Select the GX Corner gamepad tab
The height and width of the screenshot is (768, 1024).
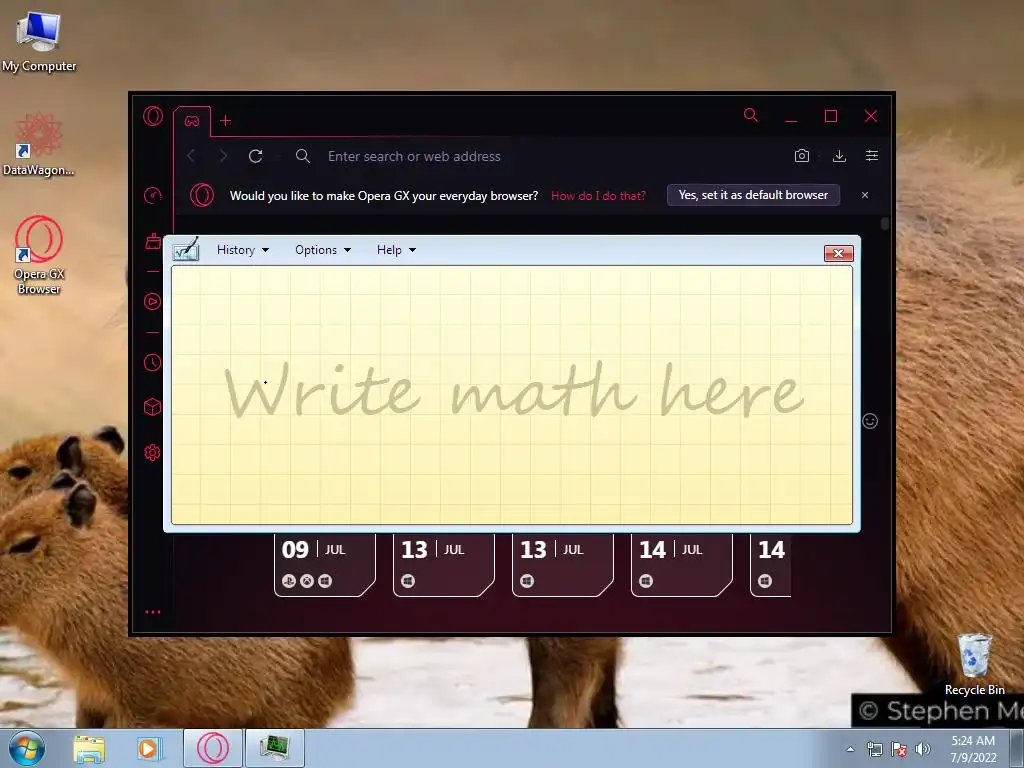[192, 121]
